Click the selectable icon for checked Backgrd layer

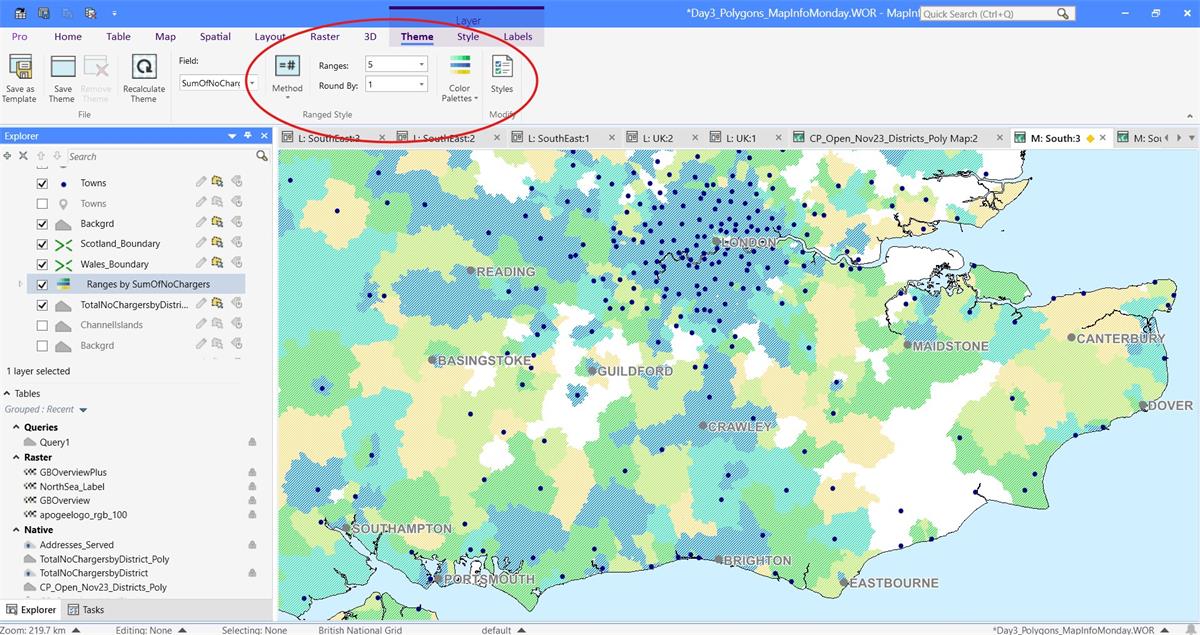(217, 223)
